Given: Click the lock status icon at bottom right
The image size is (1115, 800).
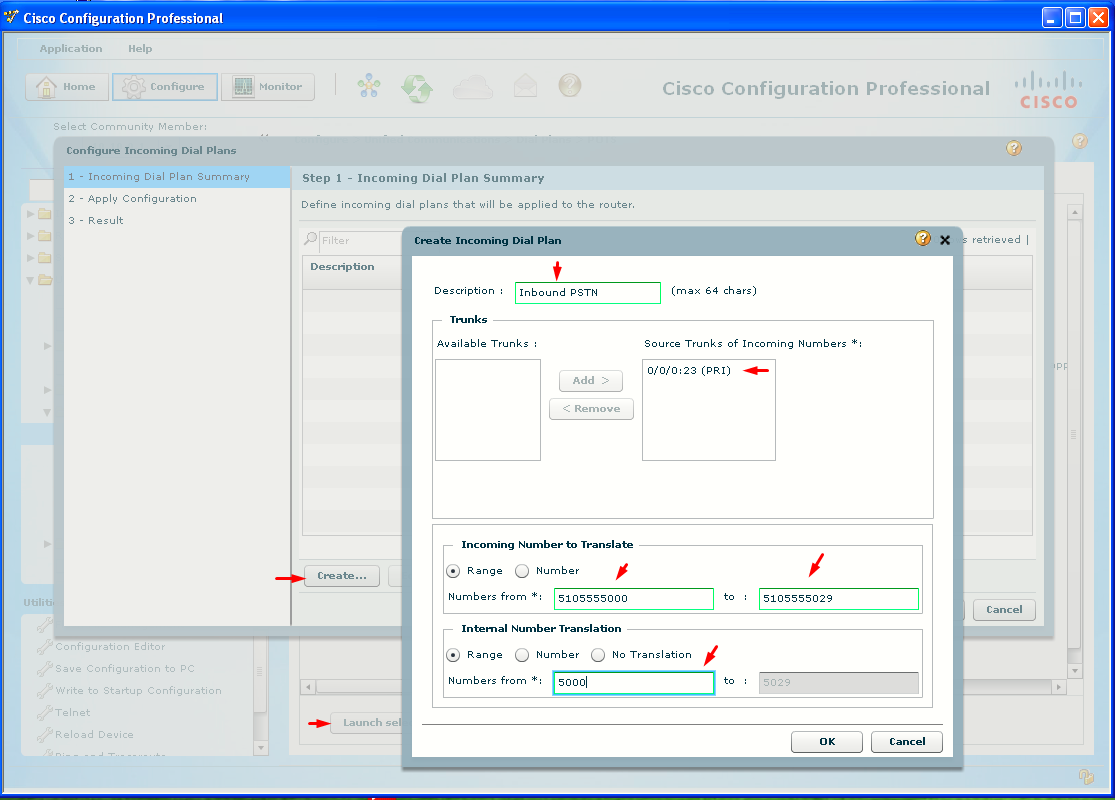Looking at the screenshot, I should pos(1086,776).
